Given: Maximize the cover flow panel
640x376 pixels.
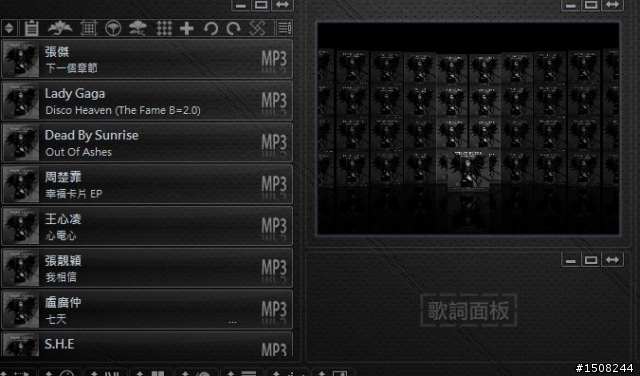Looking at the screenshot, I should (x=591, y=5).
